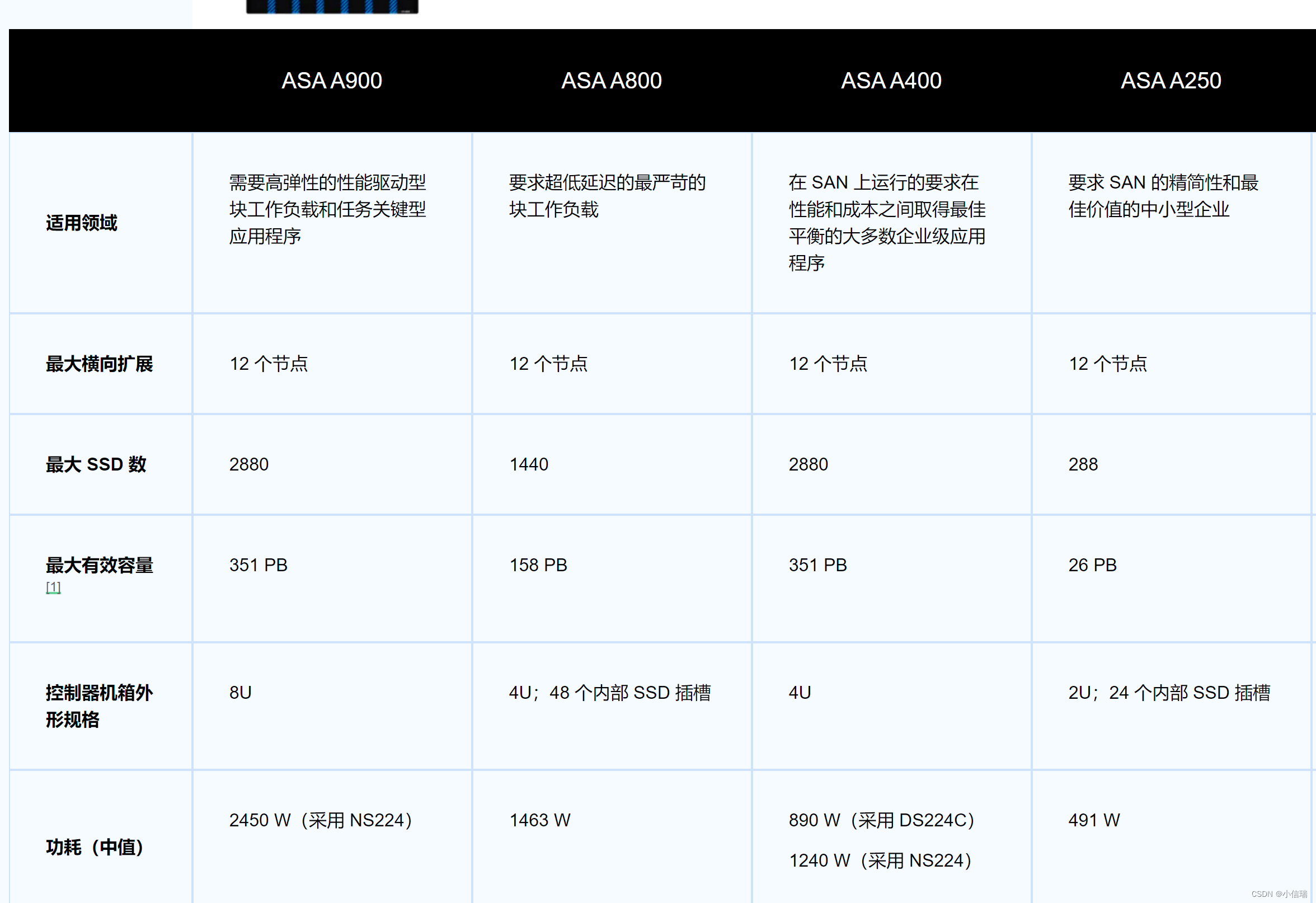Click the 最大有效容量 row label
Image resolution: width=1316 pixels, height=903 pixels.
[100, 565]
